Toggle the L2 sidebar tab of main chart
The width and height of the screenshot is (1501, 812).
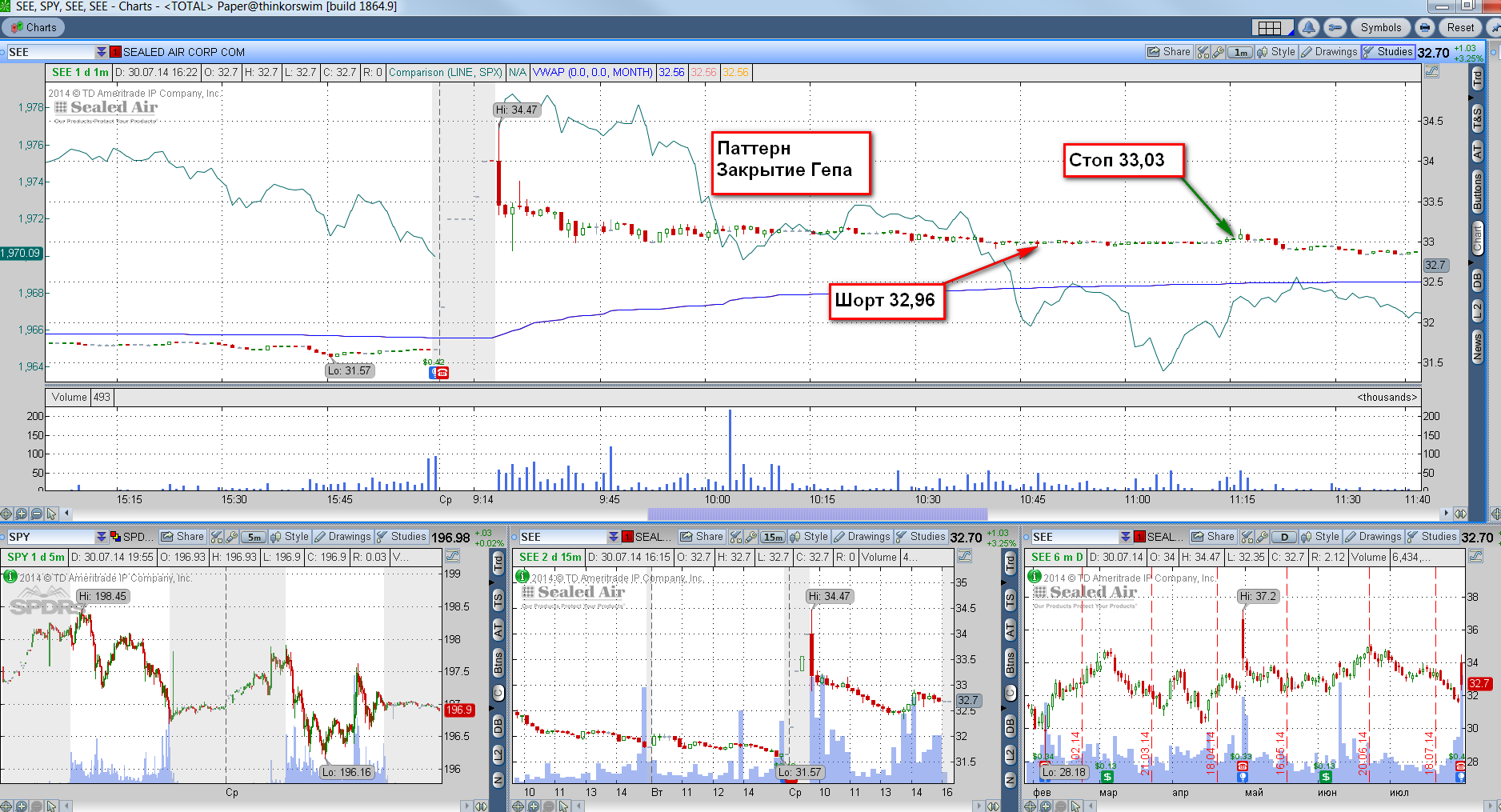(x=1477, y=310)
